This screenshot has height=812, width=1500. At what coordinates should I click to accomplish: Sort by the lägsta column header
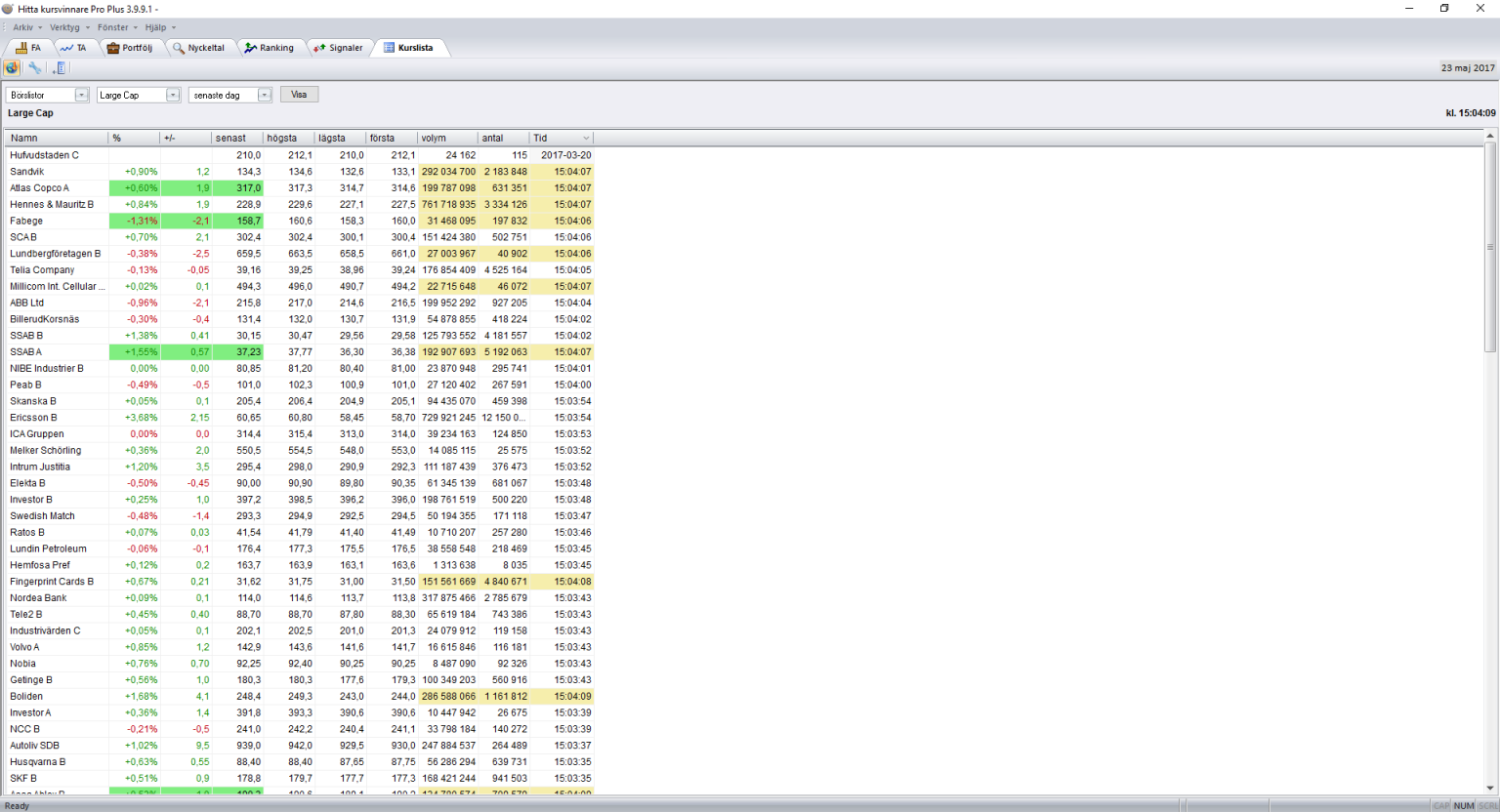tap(341, 139)
